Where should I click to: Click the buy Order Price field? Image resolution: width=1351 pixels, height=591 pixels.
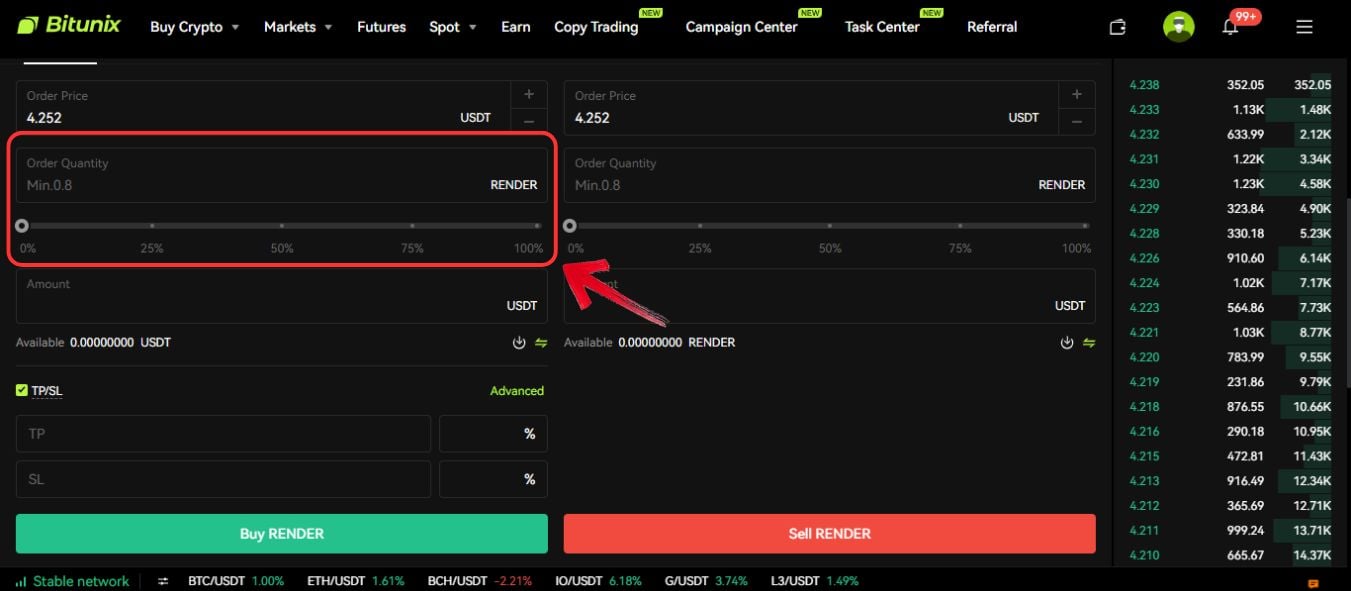pyautogui.click(x=263, y=108)
